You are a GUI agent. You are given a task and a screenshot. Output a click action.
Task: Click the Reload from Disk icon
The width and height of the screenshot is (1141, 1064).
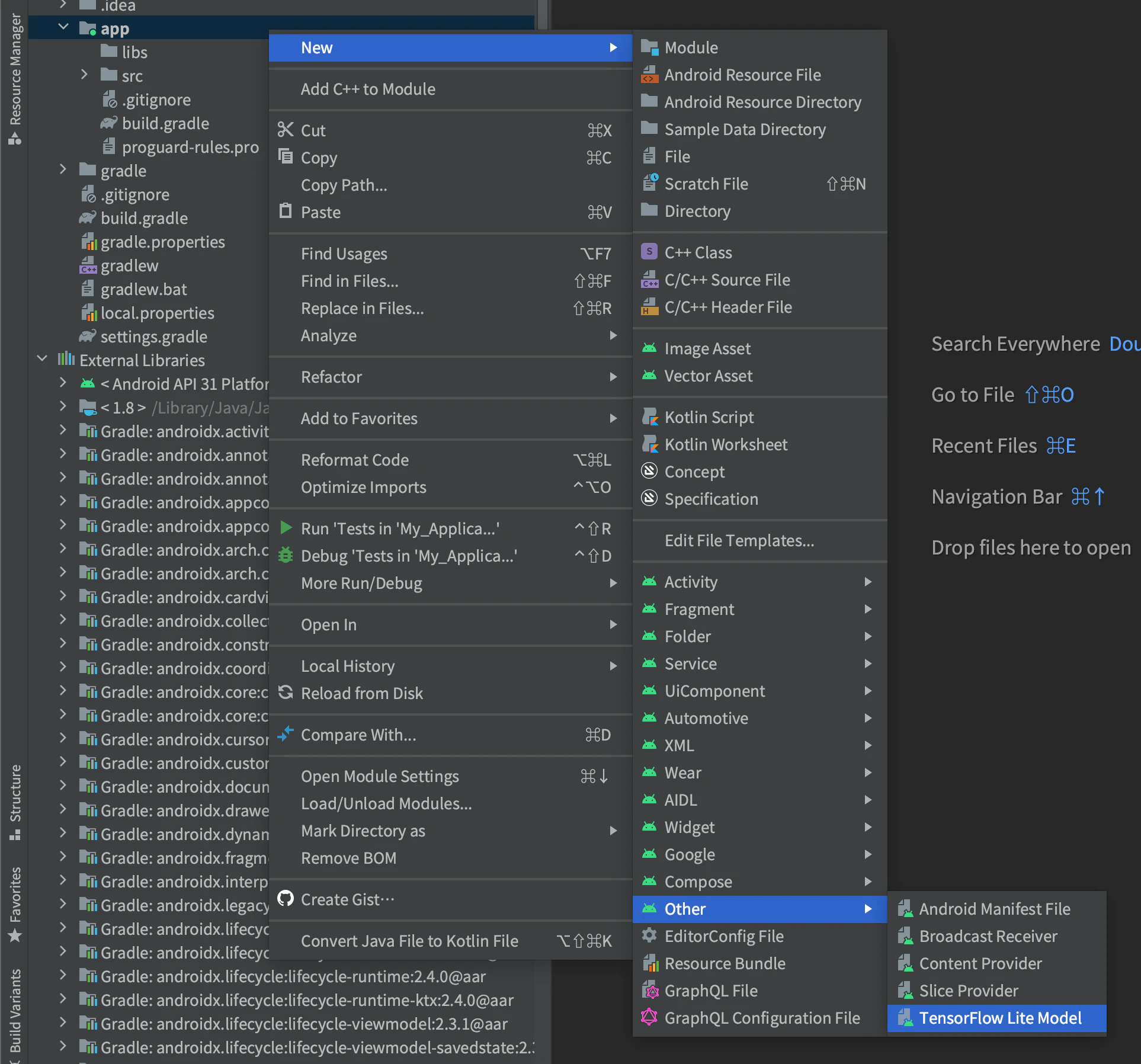[x=286, y=692]
